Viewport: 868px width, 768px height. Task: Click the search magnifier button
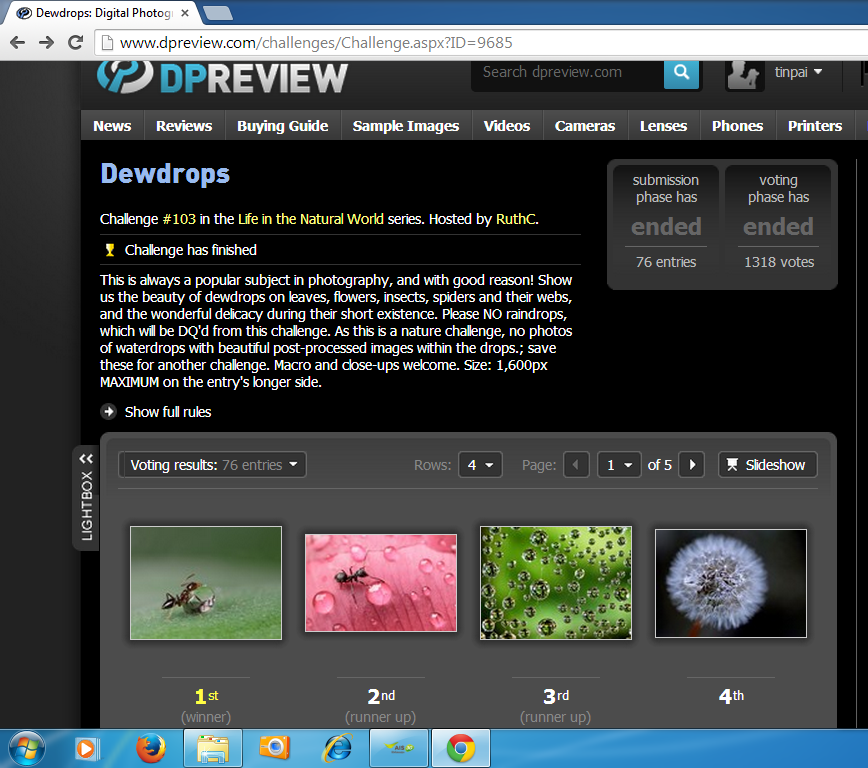[x=681, y=72]
